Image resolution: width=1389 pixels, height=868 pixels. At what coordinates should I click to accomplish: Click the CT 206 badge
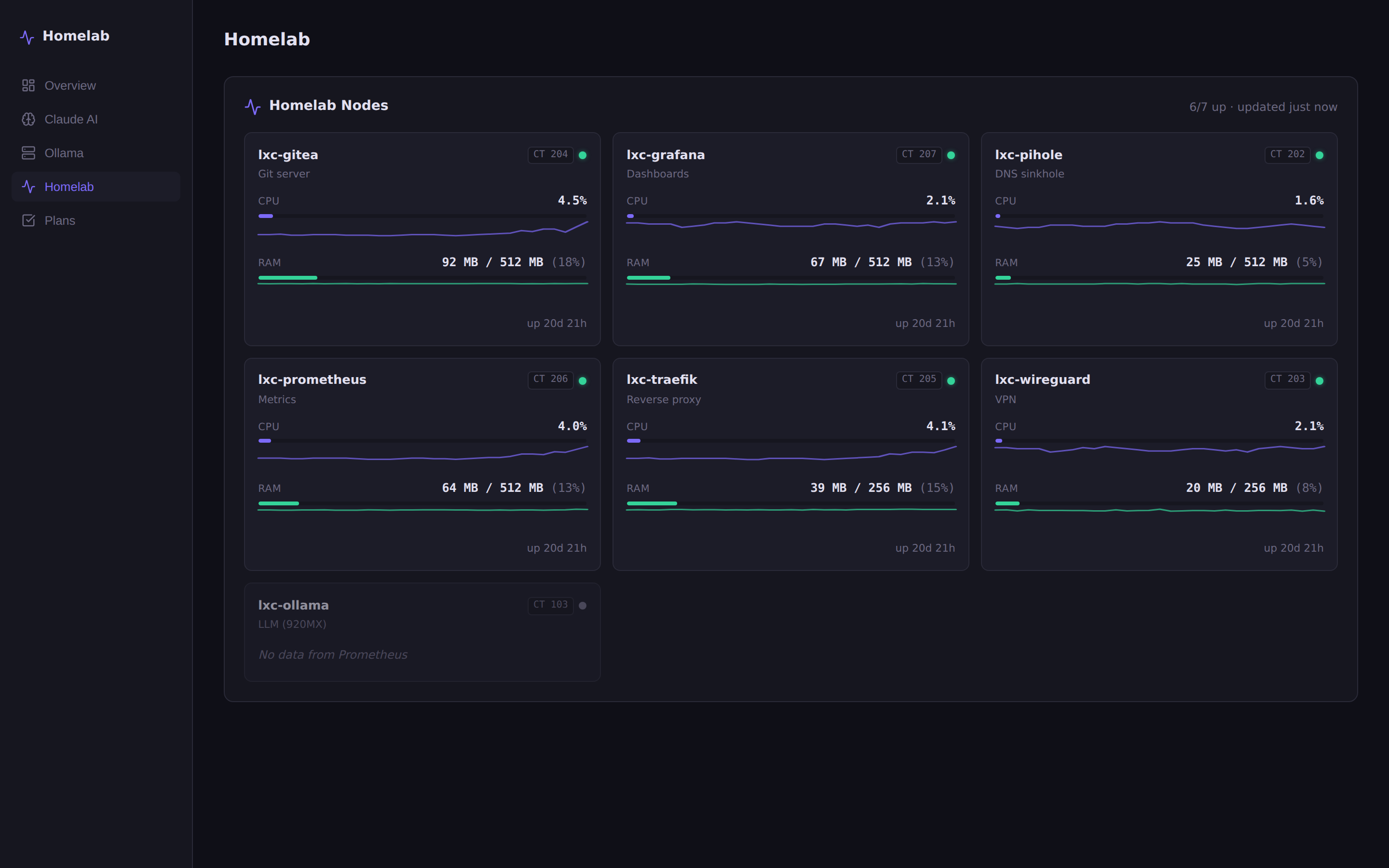tap(550, 380)
